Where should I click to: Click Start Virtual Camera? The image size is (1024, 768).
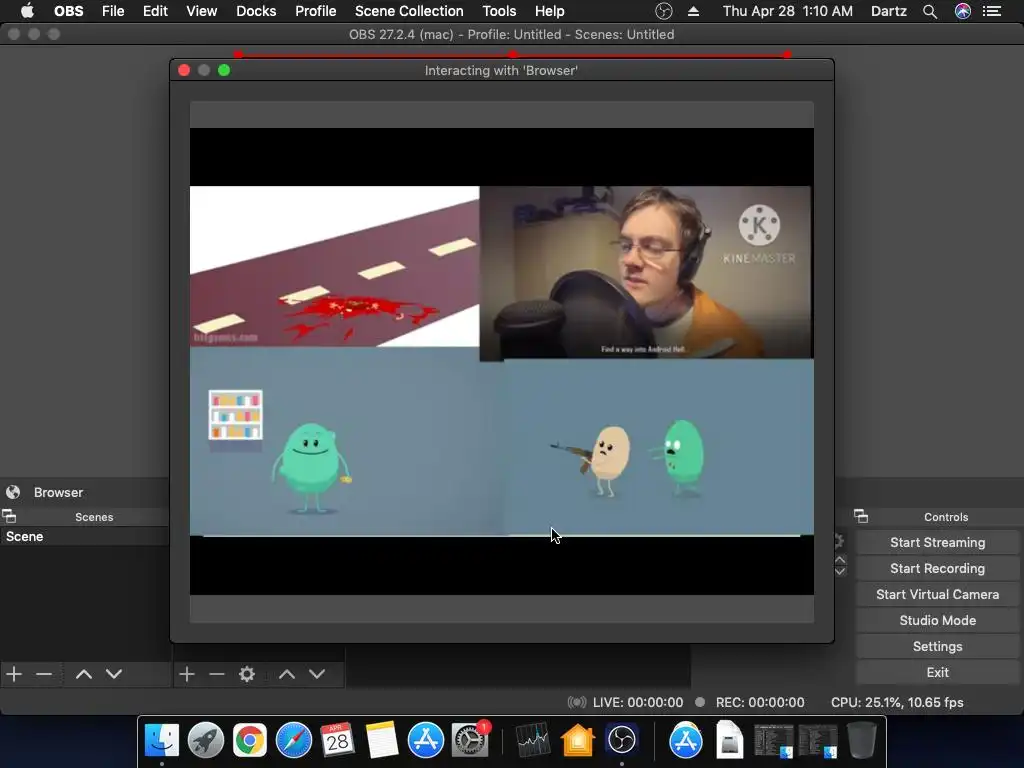pos(937,595)
